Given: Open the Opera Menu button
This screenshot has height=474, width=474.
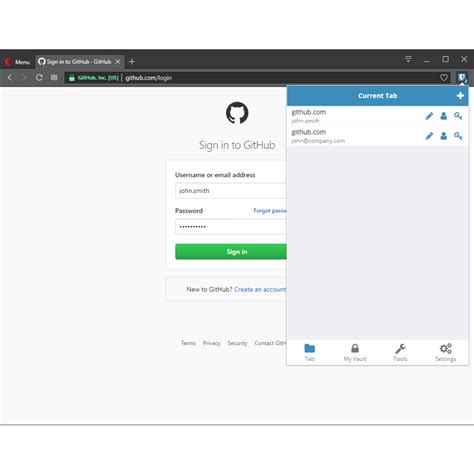Looking at the screenshot, I should point(17,62).
